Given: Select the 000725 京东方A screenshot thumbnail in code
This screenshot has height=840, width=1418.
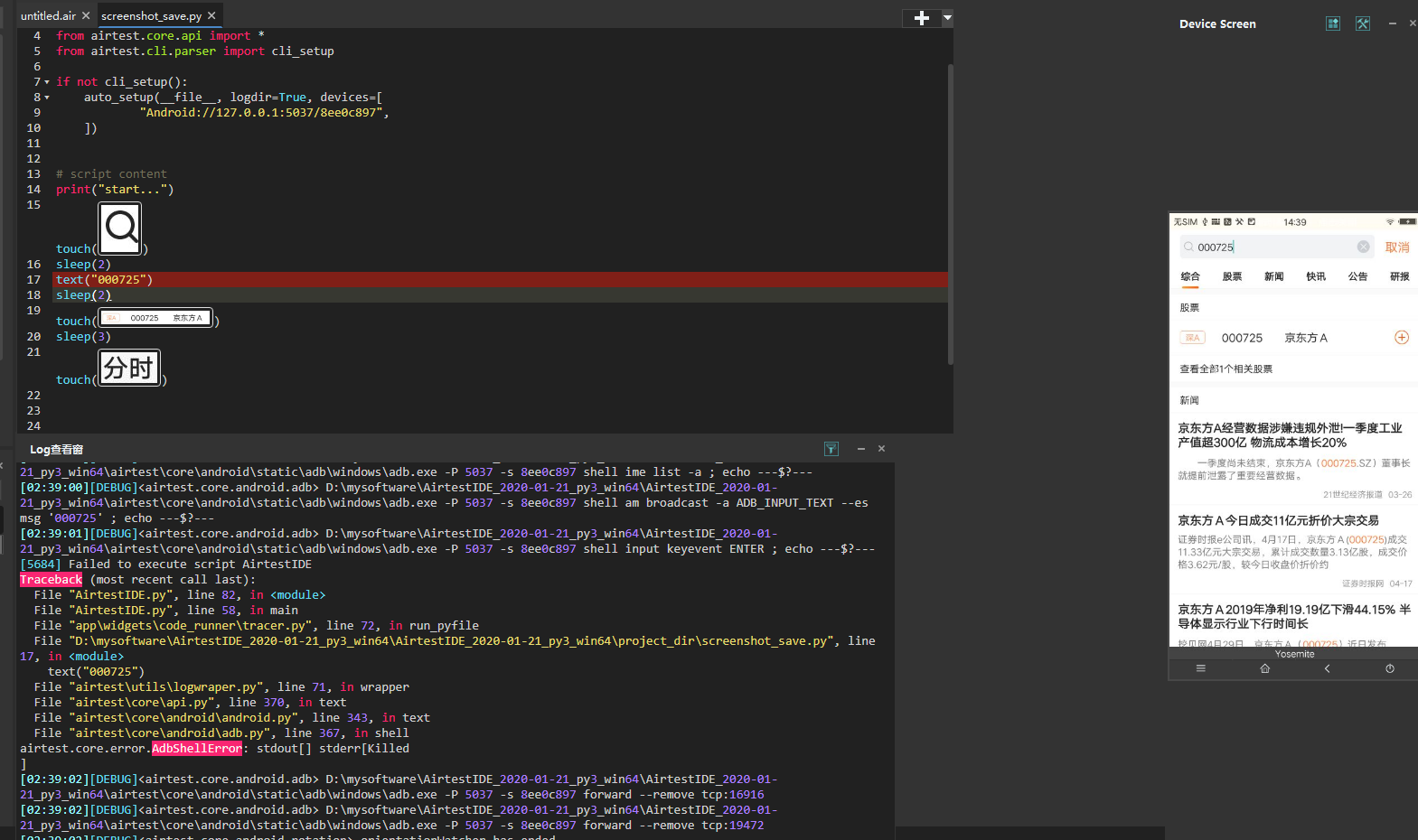Looking at the screenshot, I should click(x=155, y=318).
